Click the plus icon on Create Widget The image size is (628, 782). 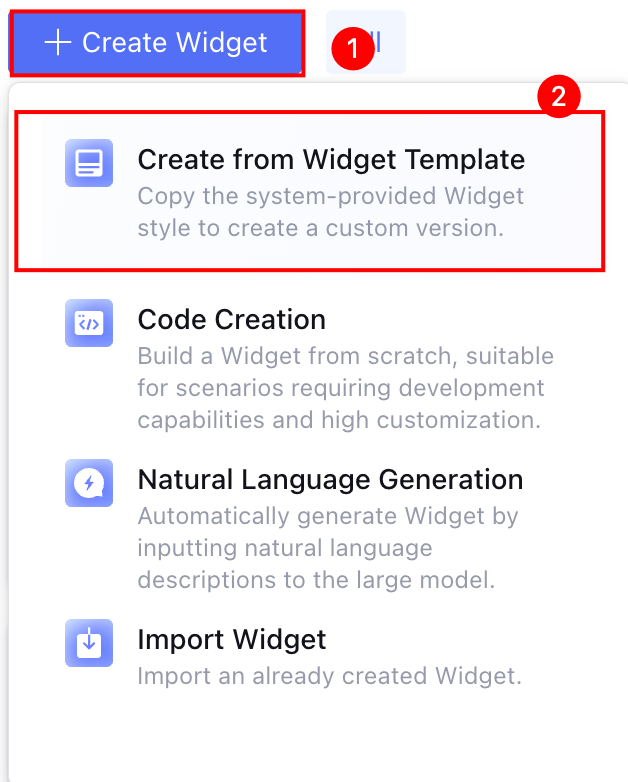(59, 43)
